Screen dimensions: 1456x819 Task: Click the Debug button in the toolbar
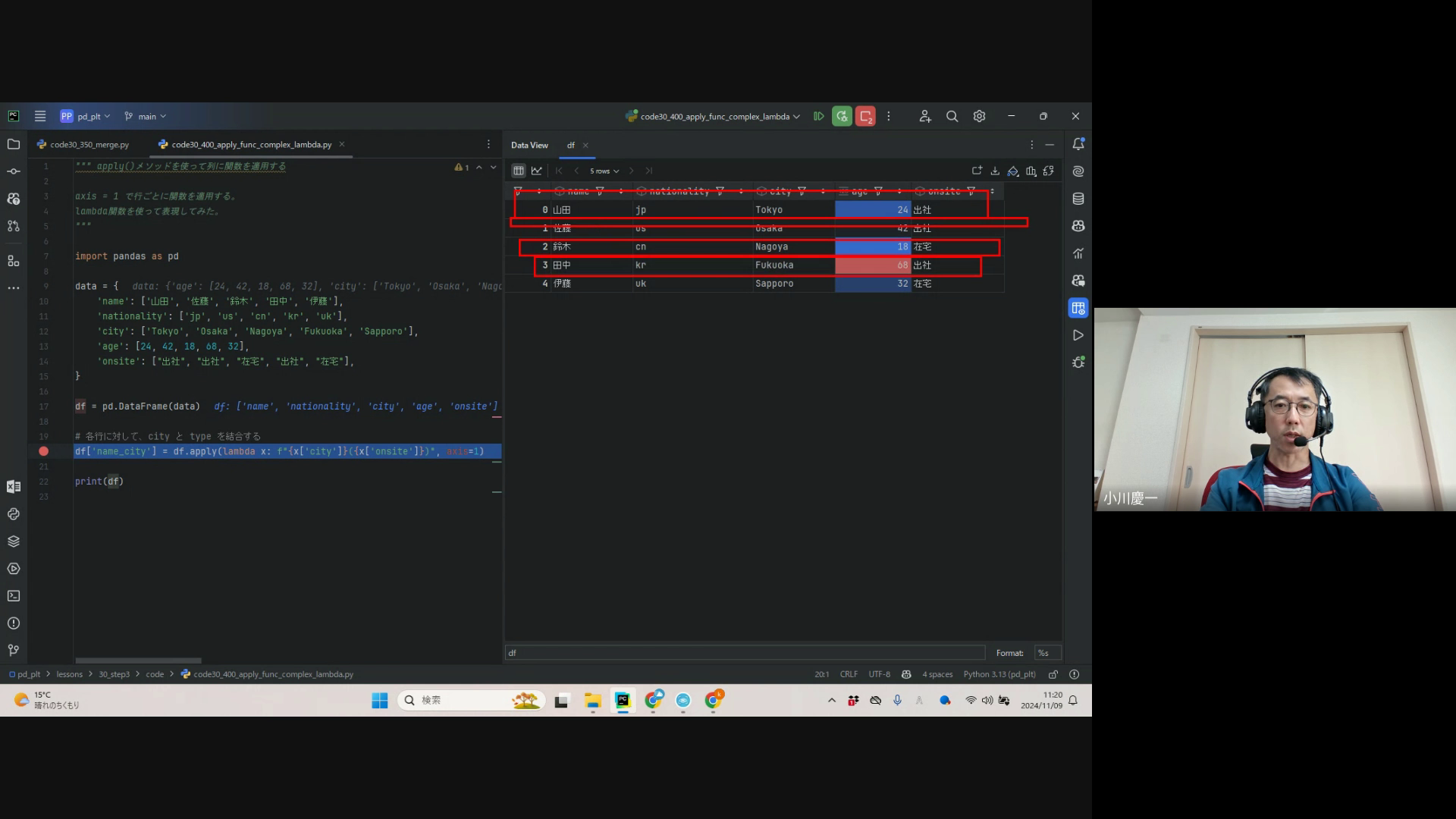point(842,116)
